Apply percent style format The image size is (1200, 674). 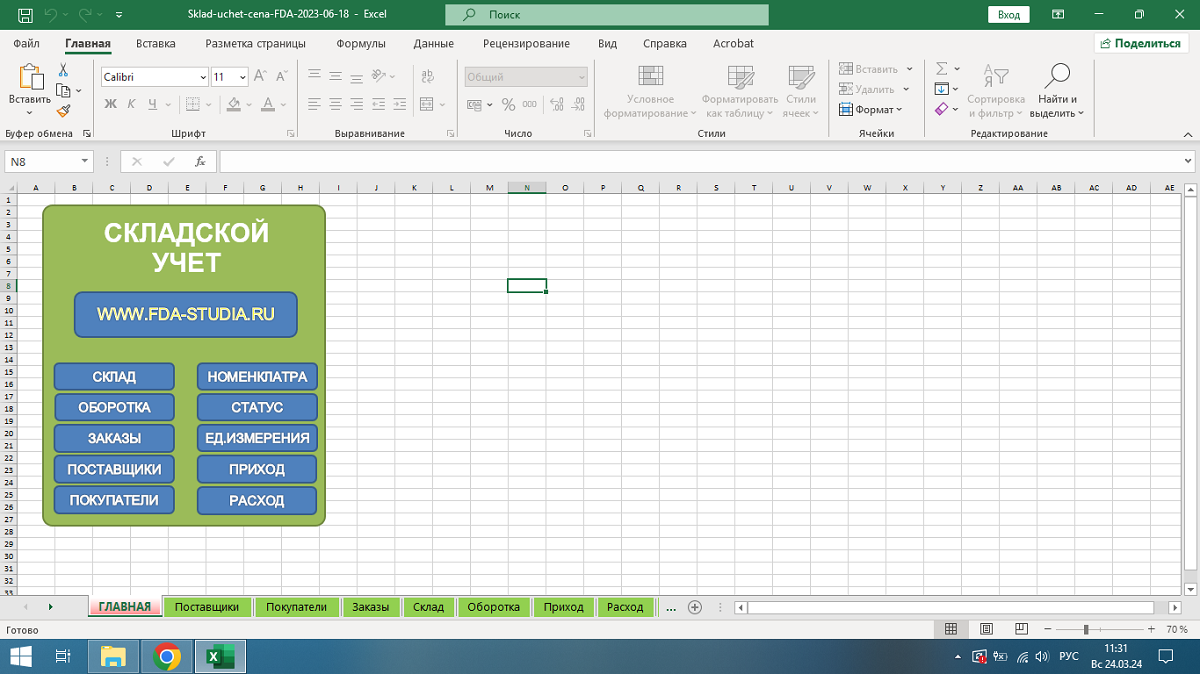508,104
